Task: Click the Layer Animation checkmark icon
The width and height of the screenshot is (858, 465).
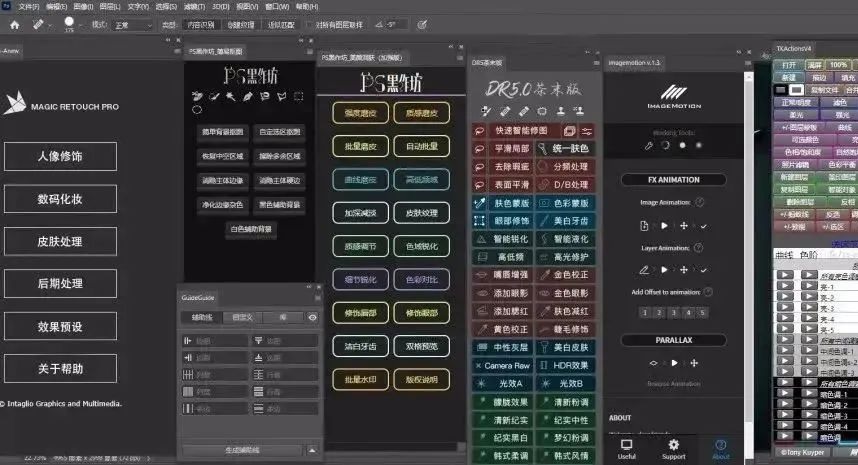Action: point(704,270)
